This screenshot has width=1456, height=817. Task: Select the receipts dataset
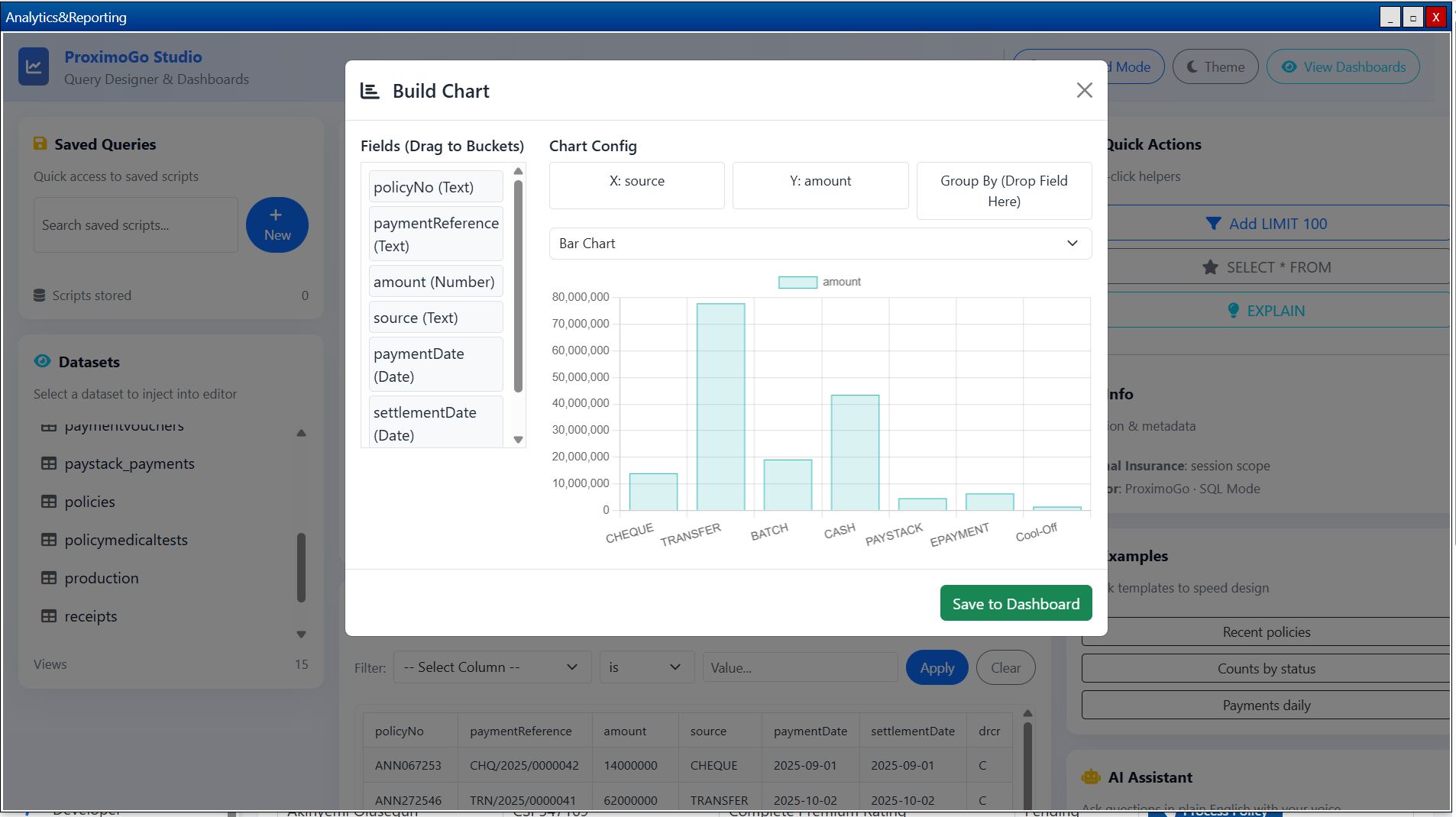[91, 616]
